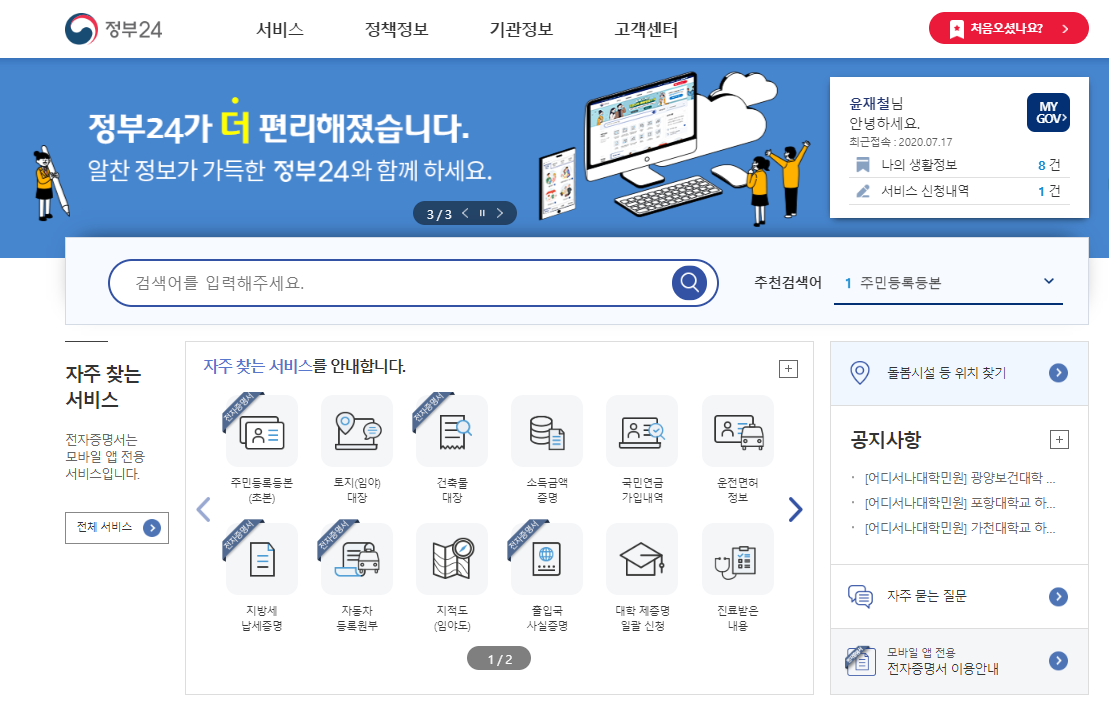Click the bookmark icon next to 나의 생활정보
Screen dimensions: 1109x702
[x=862, y=165]
